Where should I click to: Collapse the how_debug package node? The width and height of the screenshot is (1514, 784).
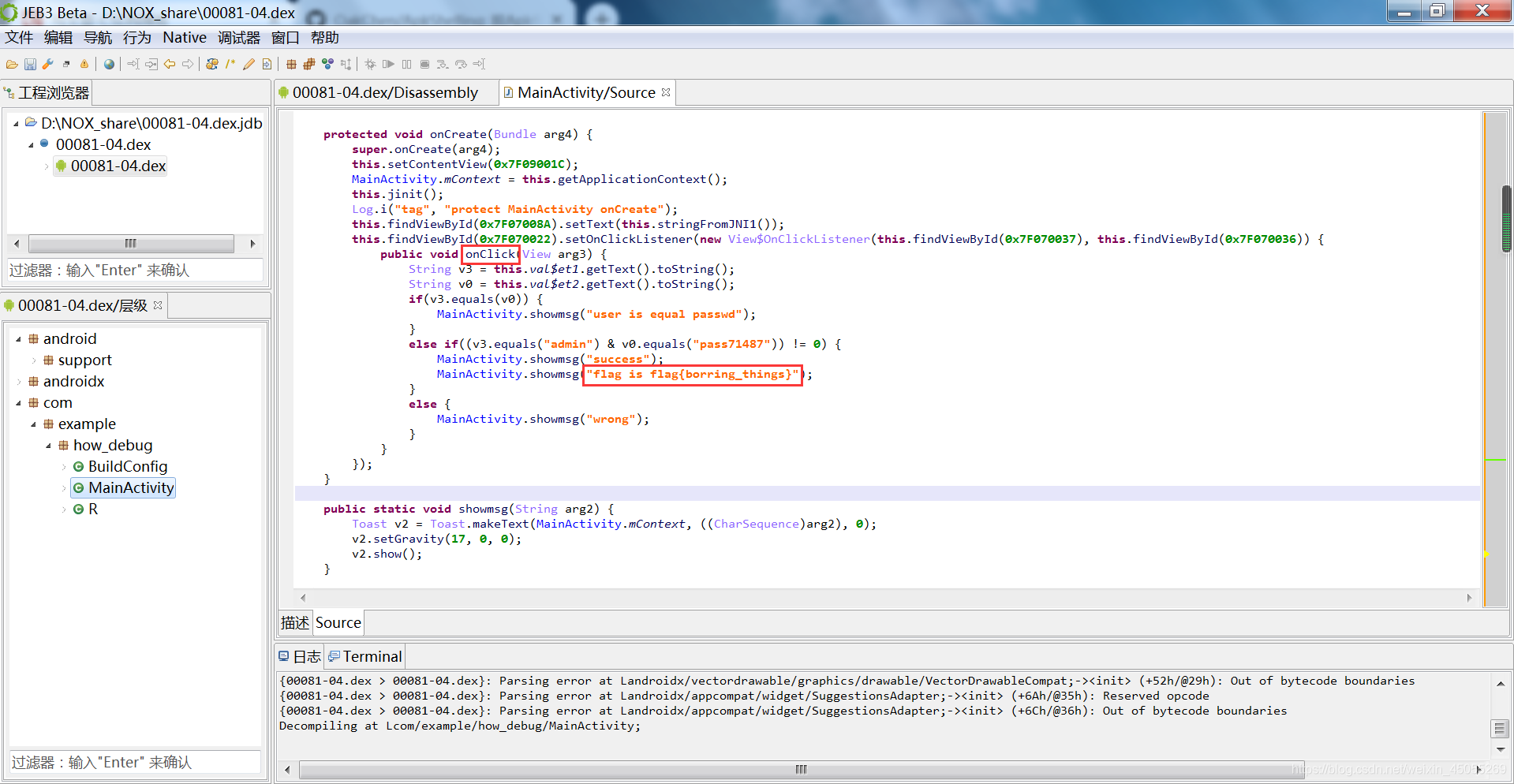click(48, 446)
